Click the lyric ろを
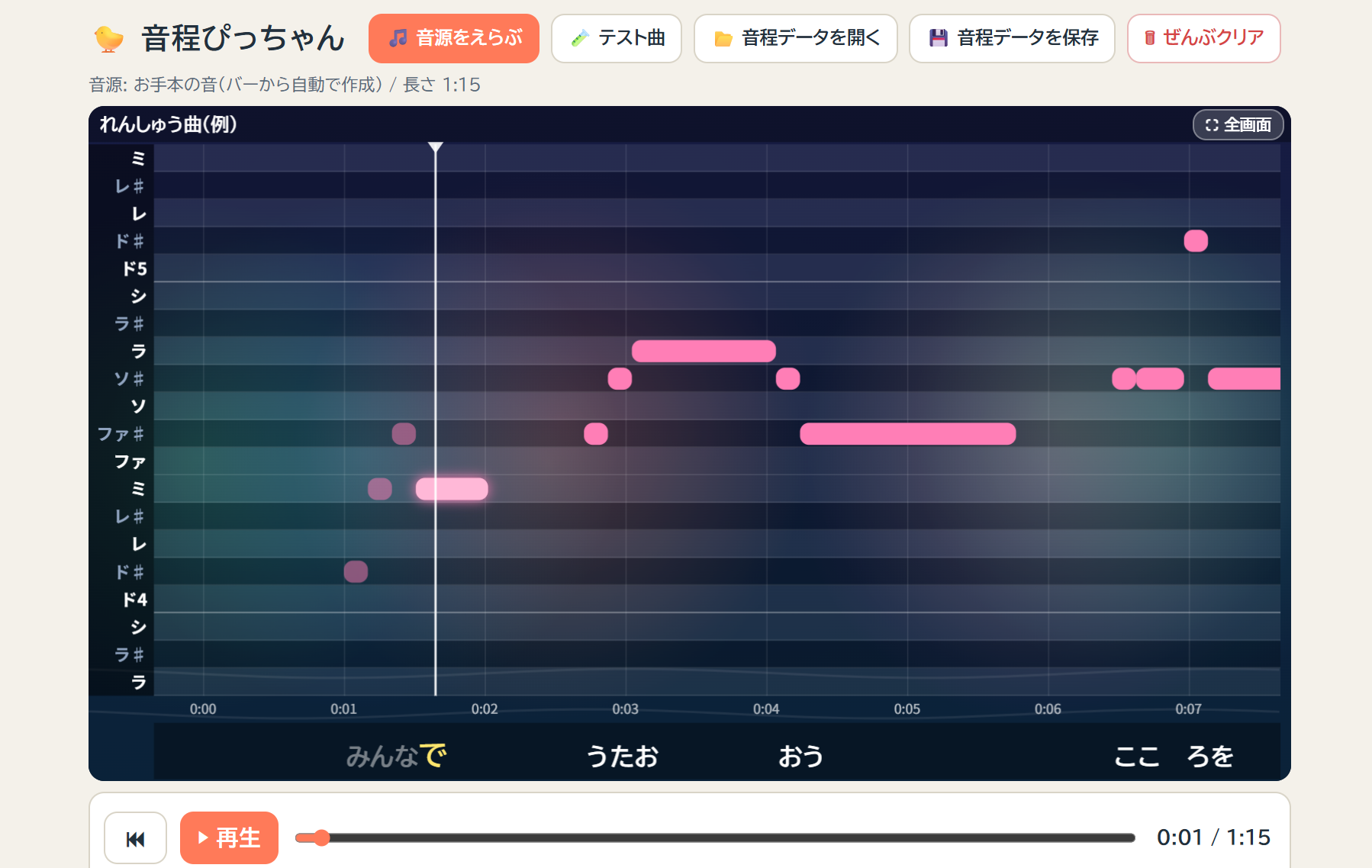The width and height of the screenshot is (1372, 868). point(1210,756)
